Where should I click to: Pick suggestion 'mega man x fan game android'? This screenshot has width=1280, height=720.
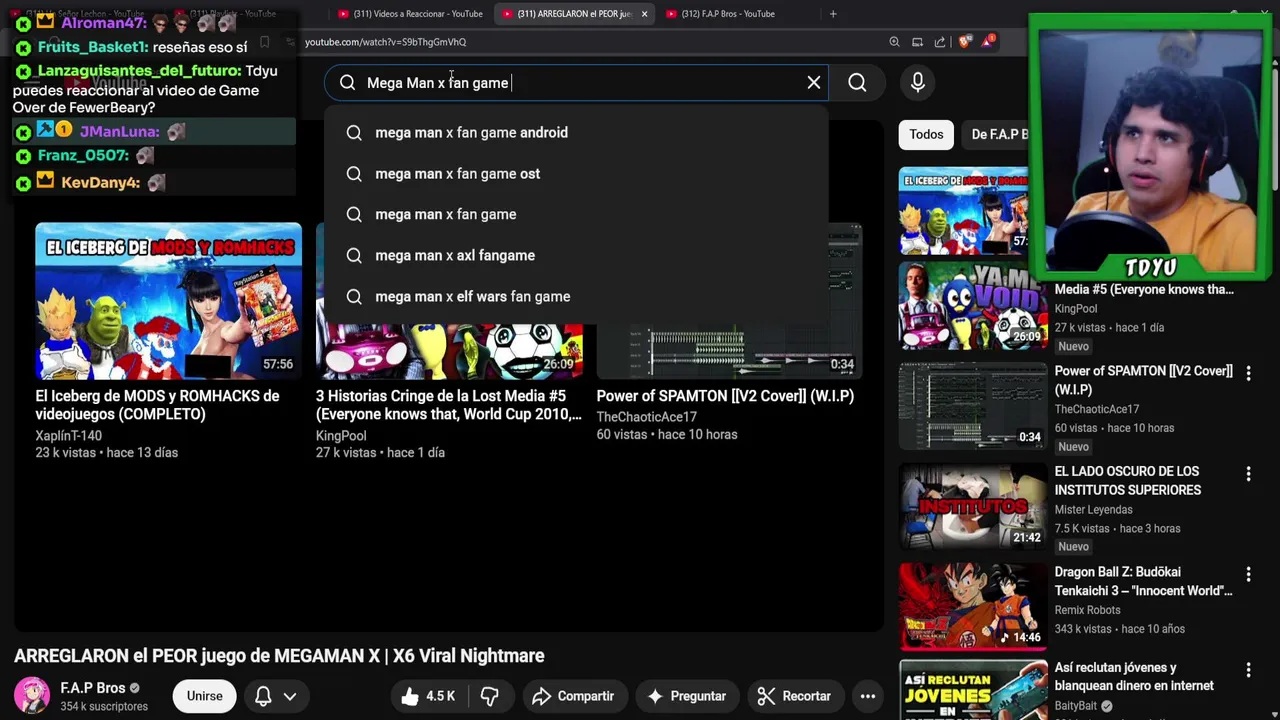click(x=576, y=133)
